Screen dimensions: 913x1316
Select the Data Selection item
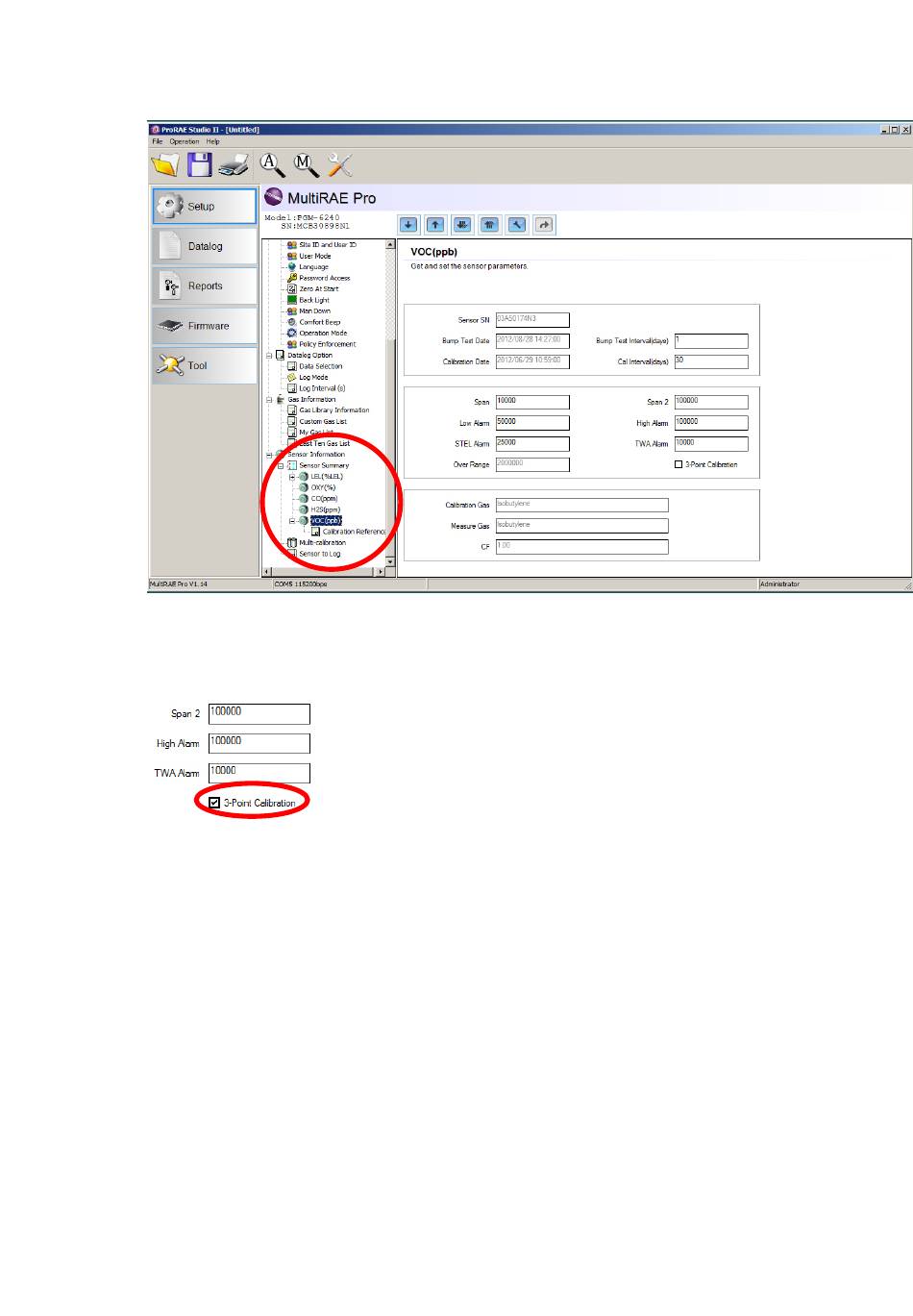coord(320,366)
